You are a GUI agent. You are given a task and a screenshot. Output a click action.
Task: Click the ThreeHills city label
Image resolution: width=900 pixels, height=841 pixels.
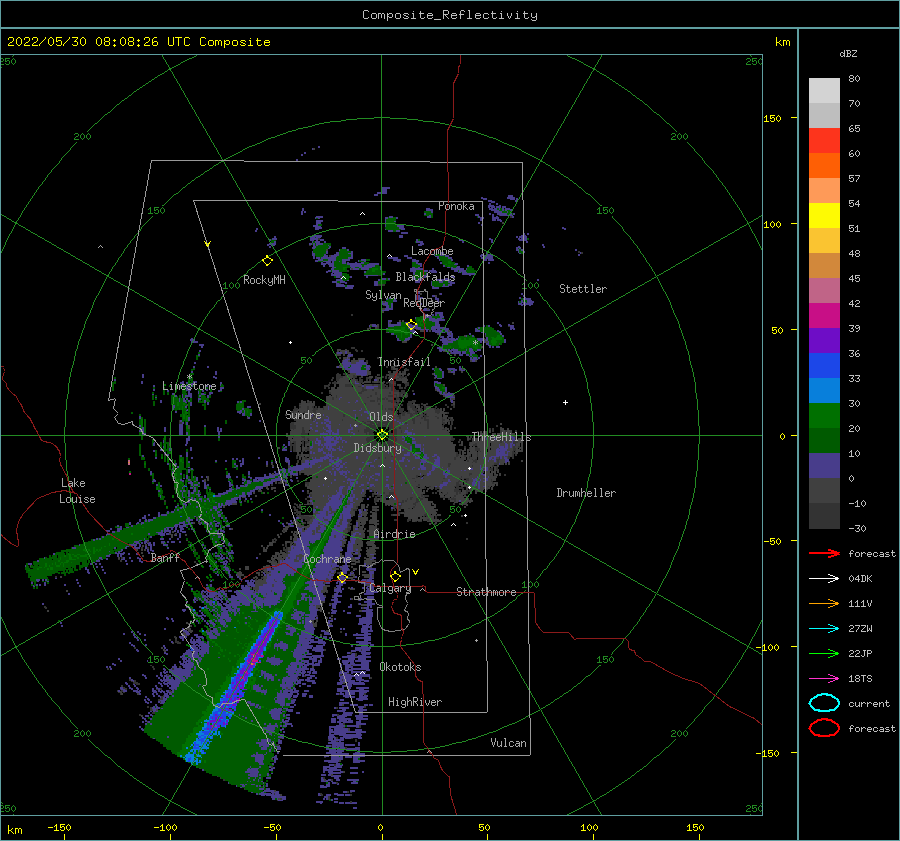502,437
